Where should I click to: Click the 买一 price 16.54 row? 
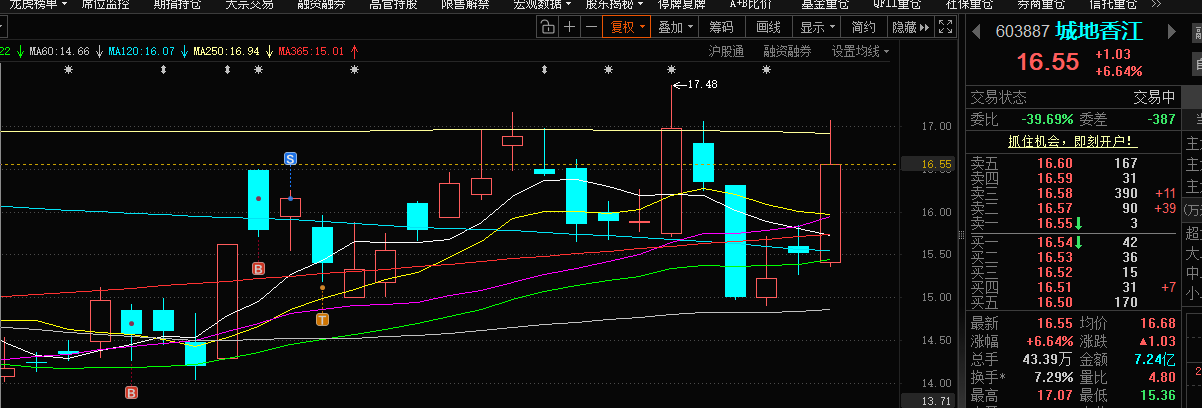pyautogui.click(x=1074, y=242)
